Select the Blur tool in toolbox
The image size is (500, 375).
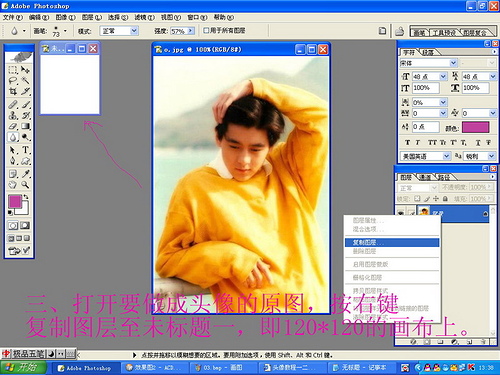tap(13, 137)
